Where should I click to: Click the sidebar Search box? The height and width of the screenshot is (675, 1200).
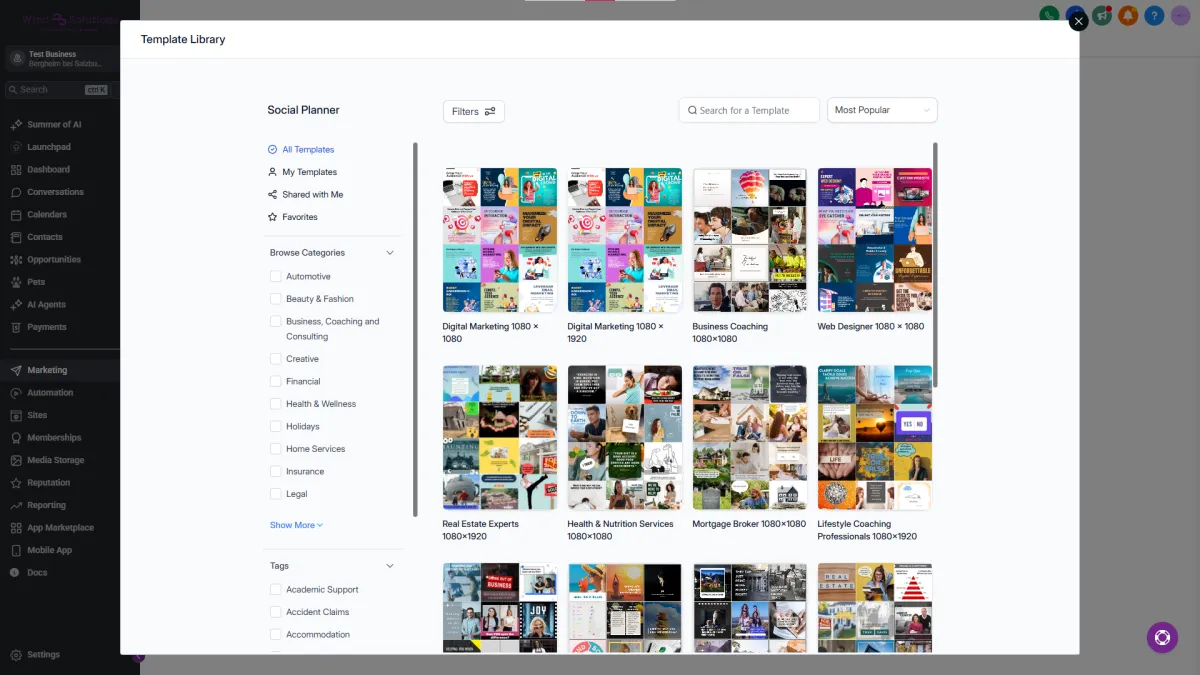tap(58, 90)
